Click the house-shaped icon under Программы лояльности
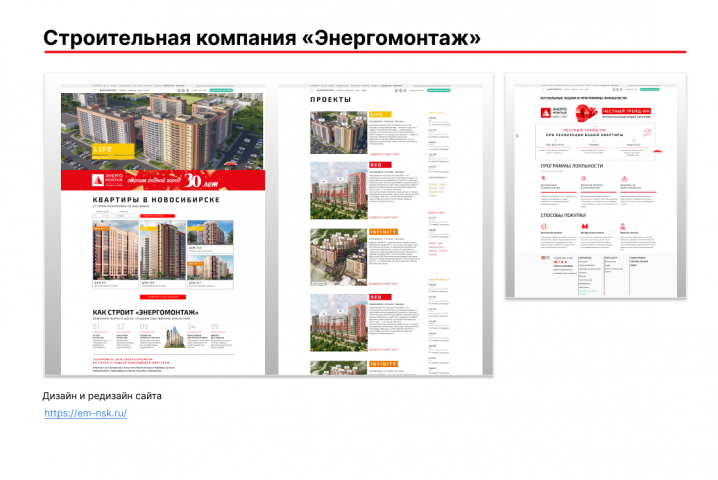Viewport: 718px width, 480px height. click(x=624, y=179)
